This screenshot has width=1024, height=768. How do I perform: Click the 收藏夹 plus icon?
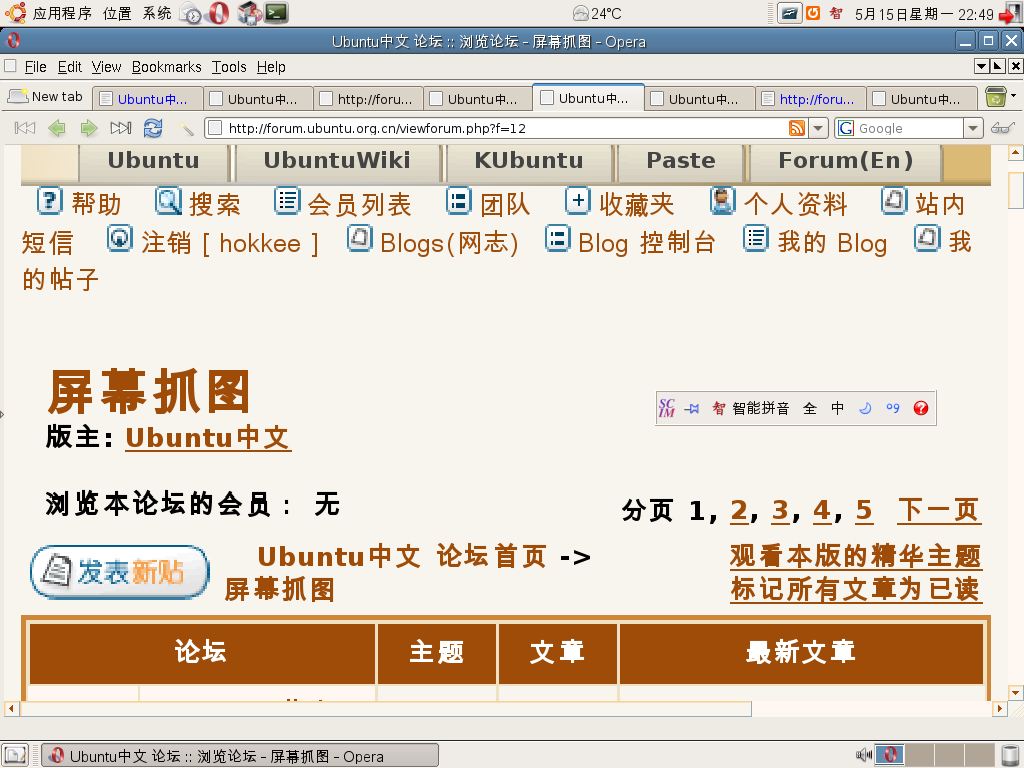(x=578, y=200)
